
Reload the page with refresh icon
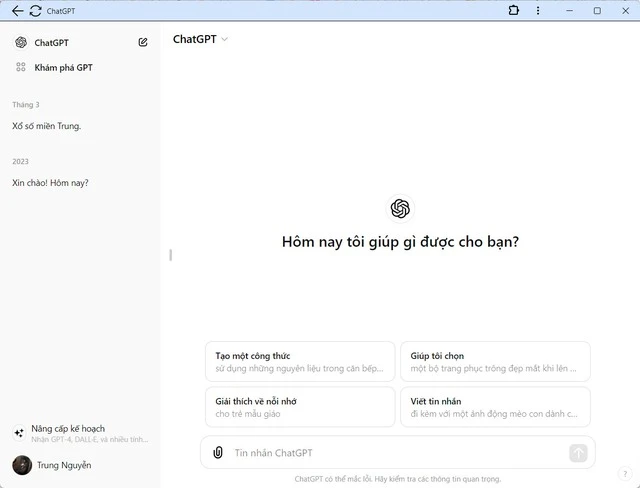[36, 11]
